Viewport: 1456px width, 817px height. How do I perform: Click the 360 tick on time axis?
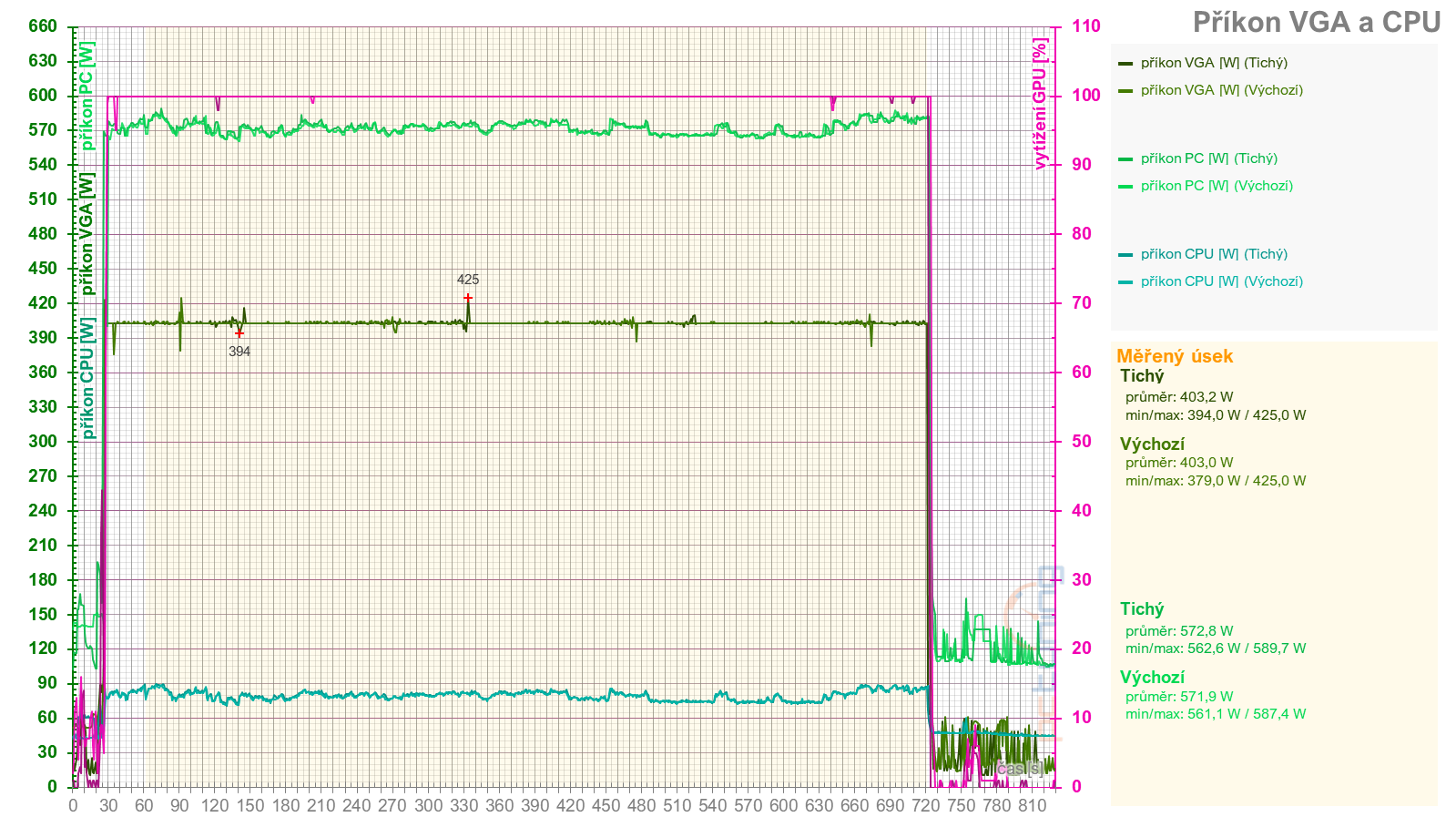pyautogui.click(x=499, y=805)
